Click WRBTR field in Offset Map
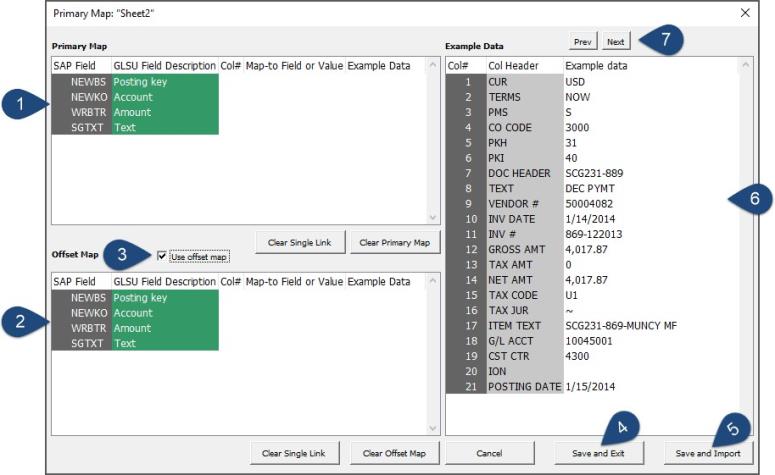Image resolution: width=775 pixels, height=475 pixels. pos(88,328)
